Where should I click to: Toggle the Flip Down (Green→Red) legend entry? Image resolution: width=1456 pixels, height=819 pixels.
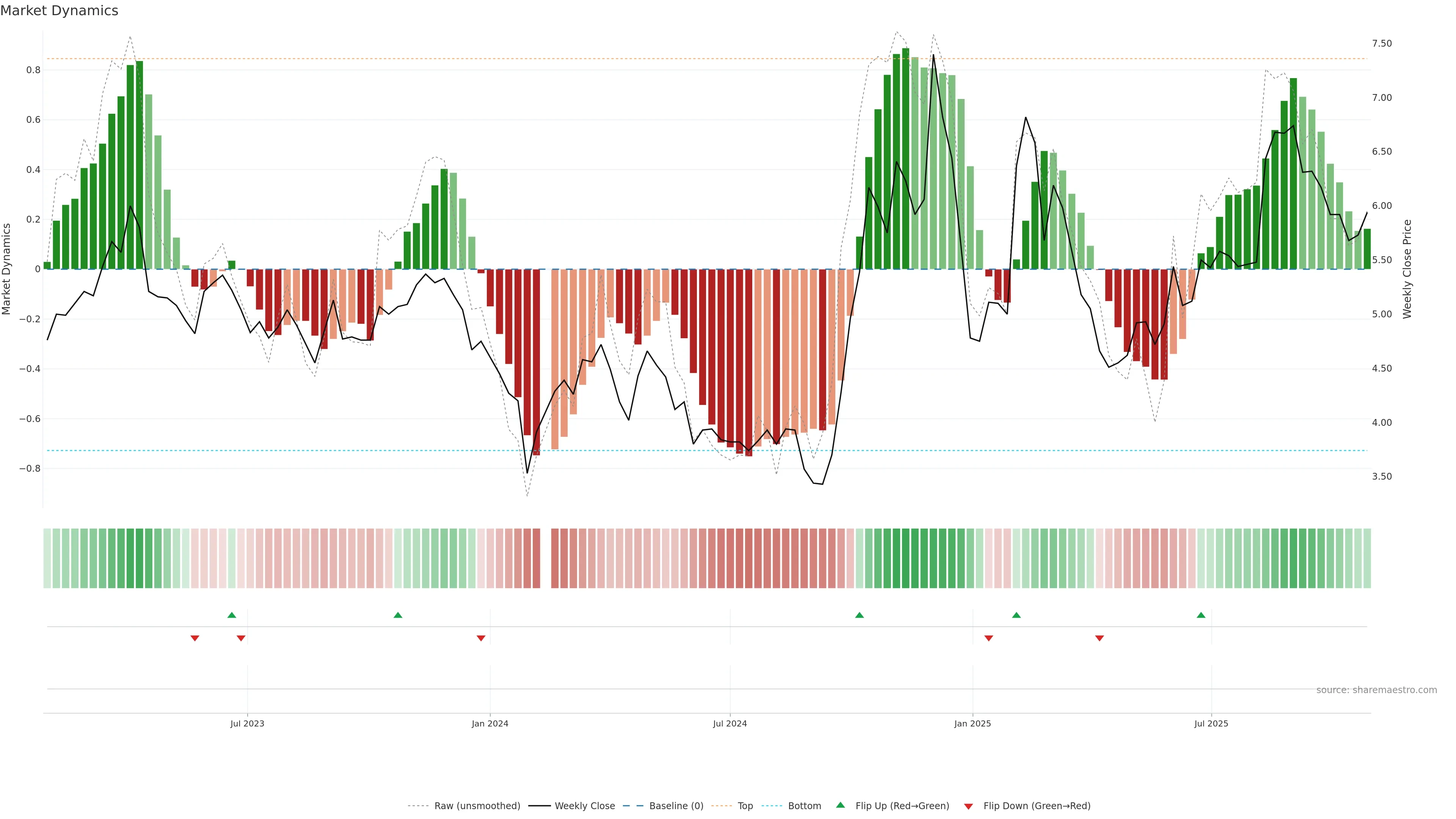click(1037, 806)
